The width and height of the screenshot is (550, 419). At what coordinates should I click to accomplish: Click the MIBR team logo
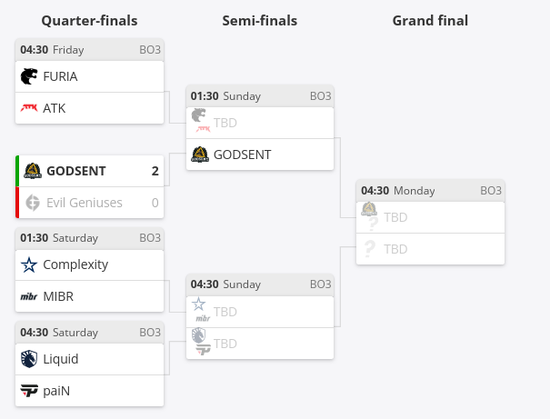[x=29, y=297]
